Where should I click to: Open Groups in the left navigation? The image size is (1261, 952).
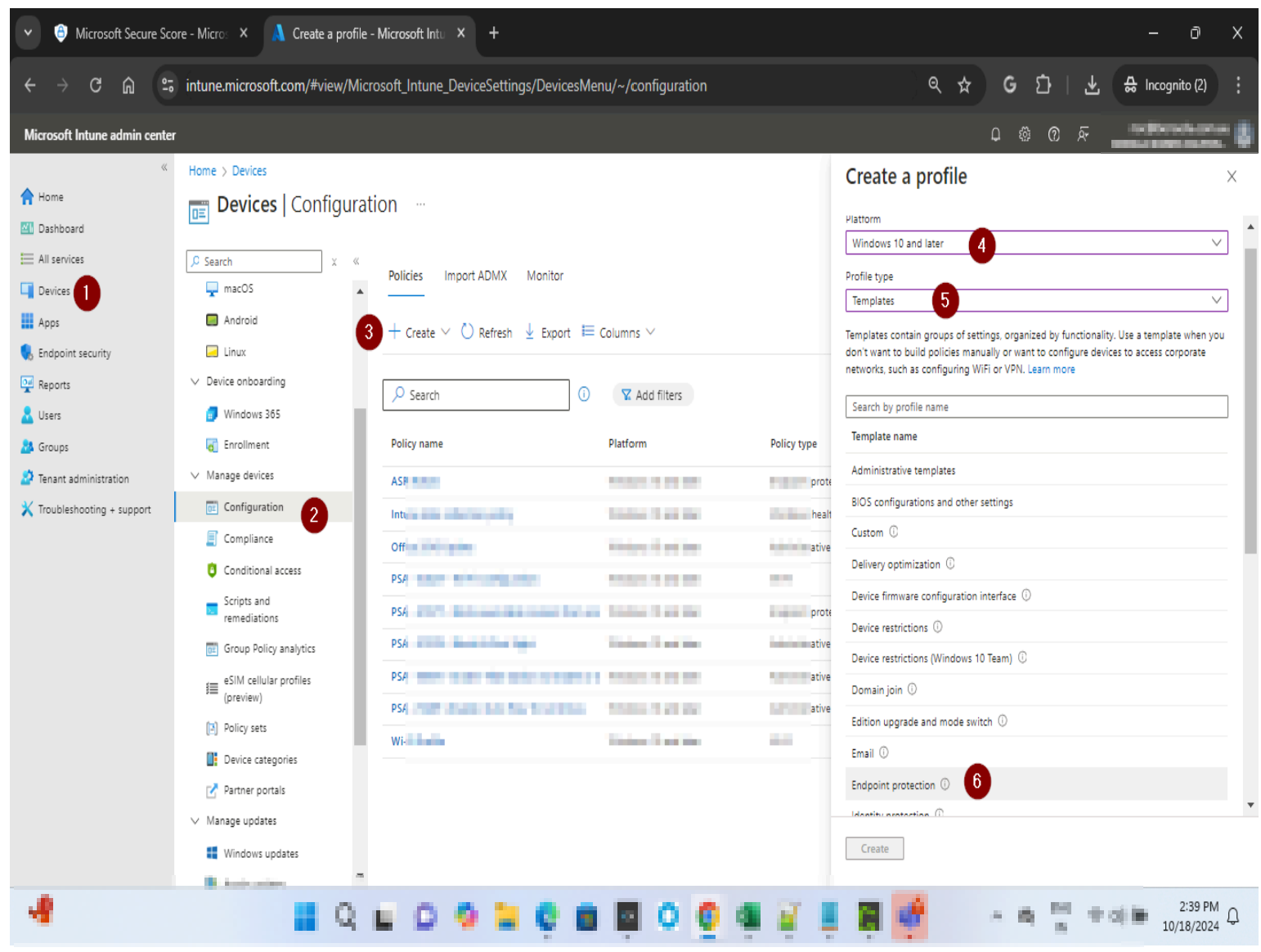click(44, 447)
